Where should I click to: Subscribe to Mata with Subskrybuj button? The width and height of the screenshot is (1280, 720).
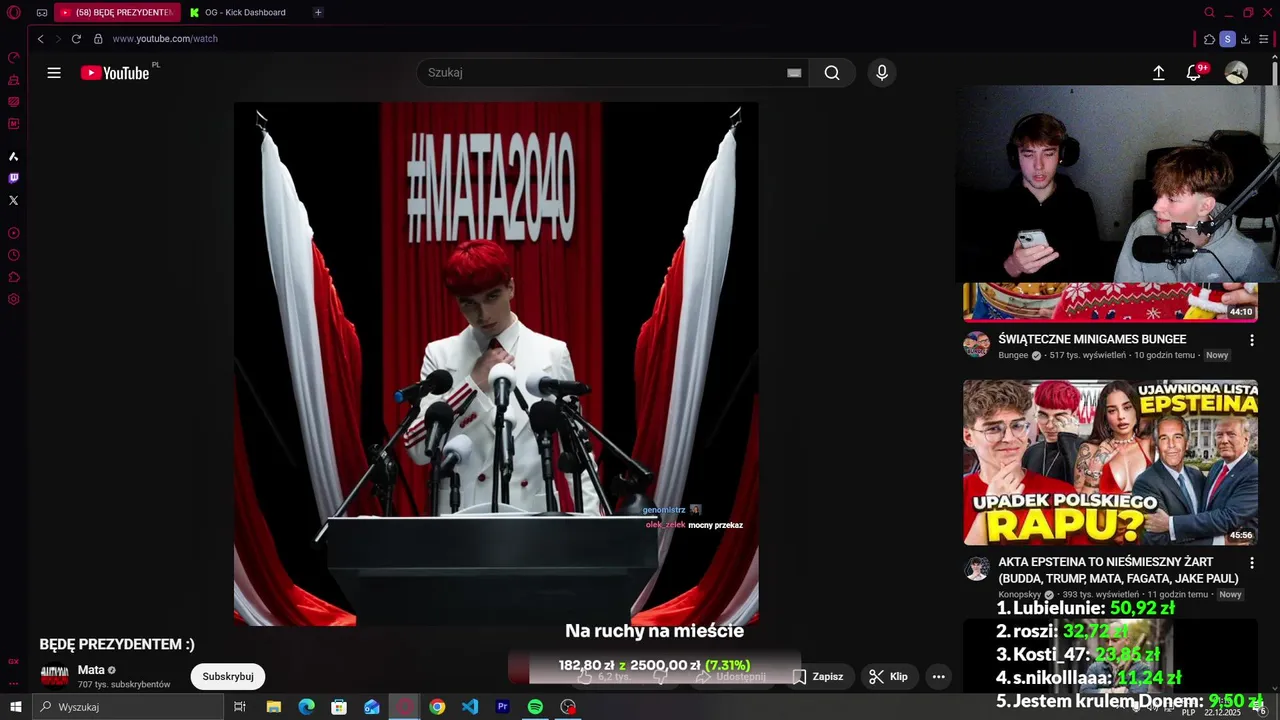pyautogui.click(x=228, y=677)
